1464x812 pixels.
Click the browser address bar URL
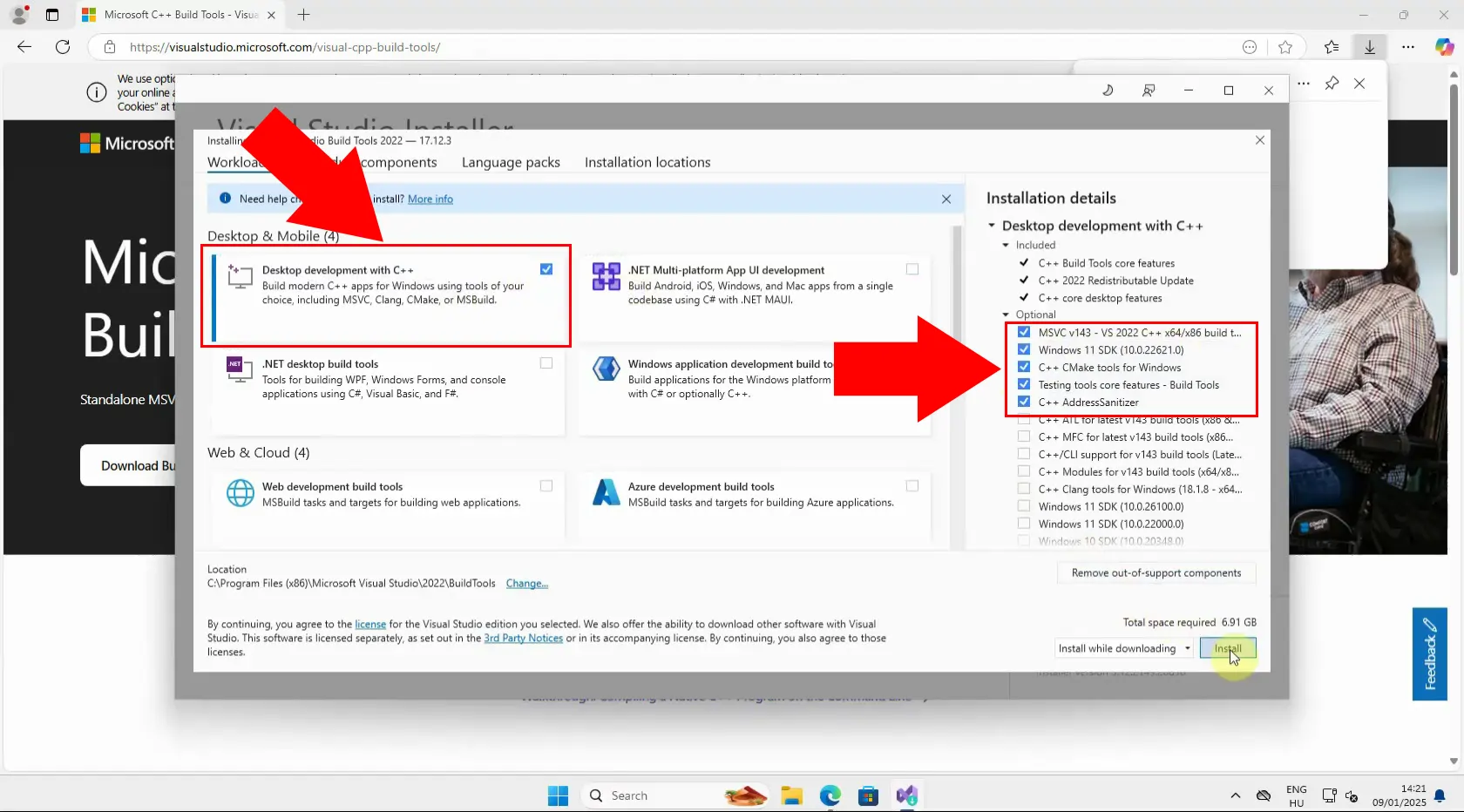click(x=285, y=47)
